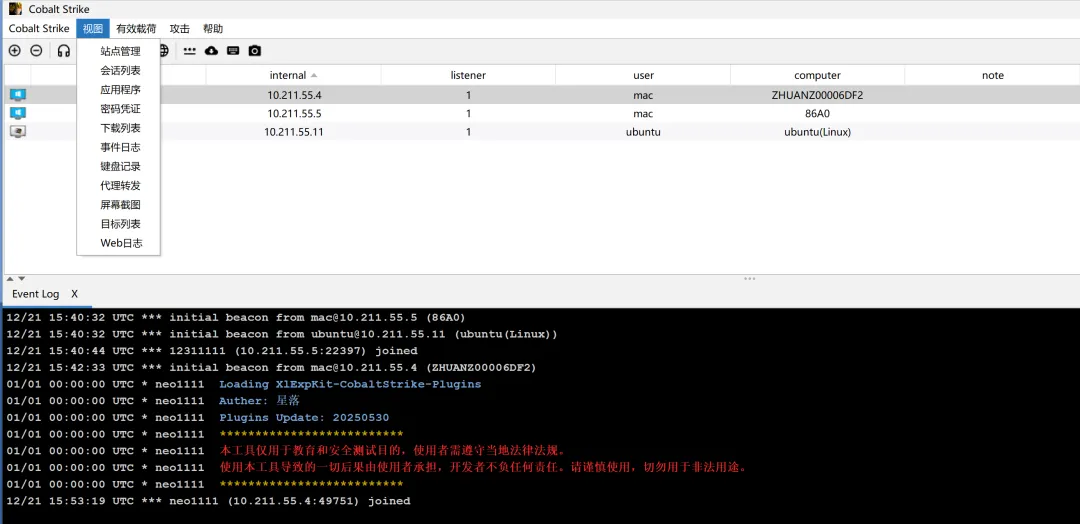Choose 目标列表 from the menu
Image resolution: width=1080 pixels, height=524 pixels.
120,224
